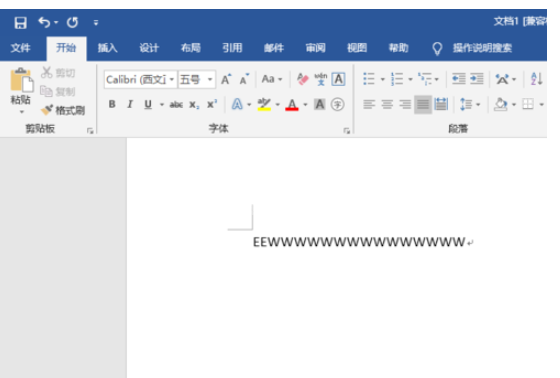The height and width of the screenshot is (378, 560).
Task: Toggle superscript formatting
Action: coord(212,104)
